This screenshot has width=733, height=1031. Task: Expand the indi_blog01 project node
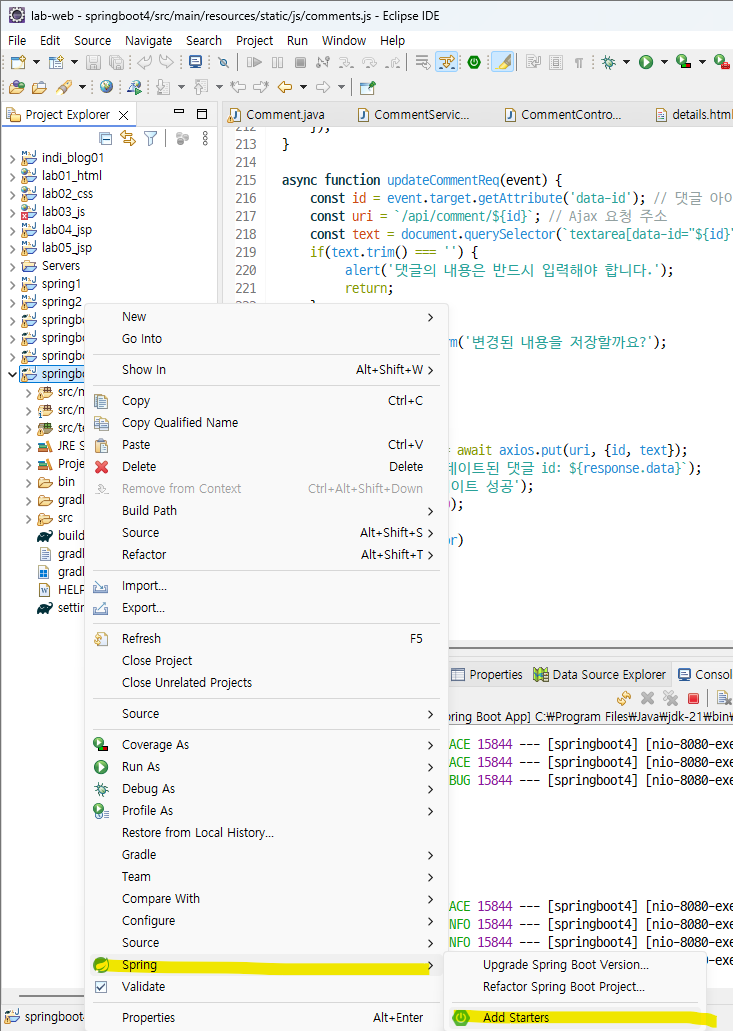(12, 158)
